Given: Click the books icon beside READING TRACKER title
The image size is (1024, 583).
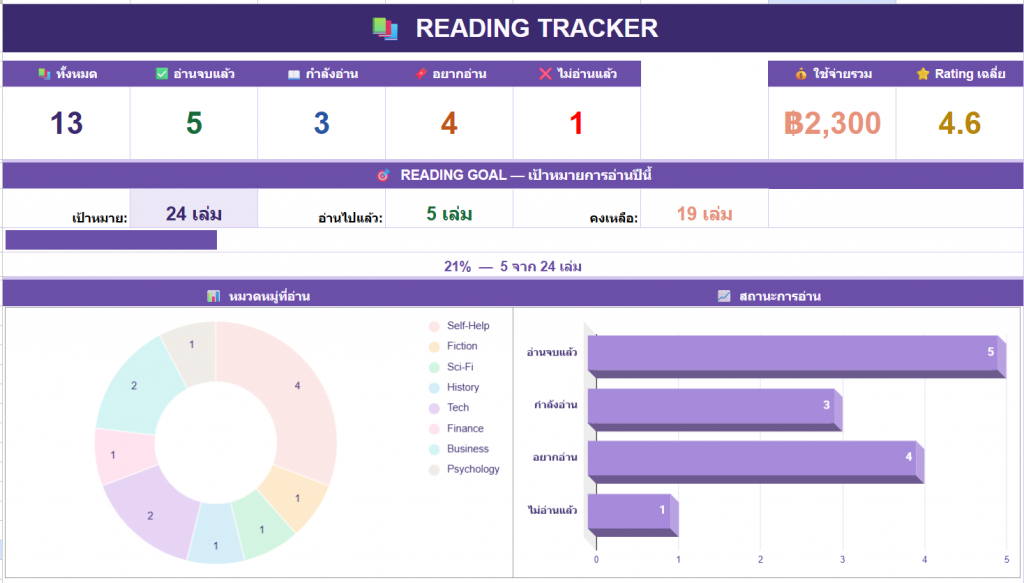Looking at the screenshot, I should [x=385, y=29].
